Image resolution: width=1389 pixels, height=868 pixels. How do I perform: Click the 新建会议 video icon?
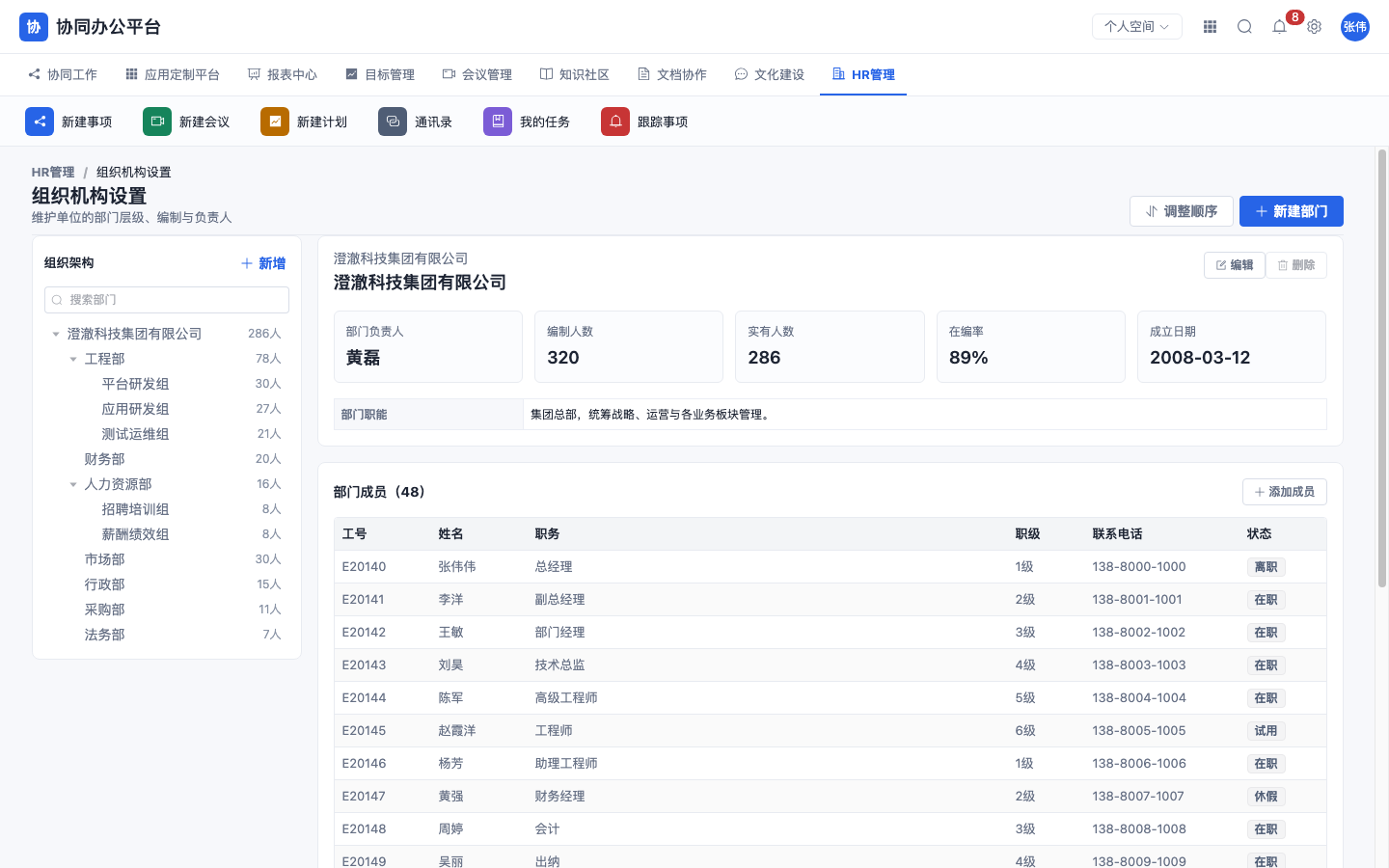click(x=157, y=122)
